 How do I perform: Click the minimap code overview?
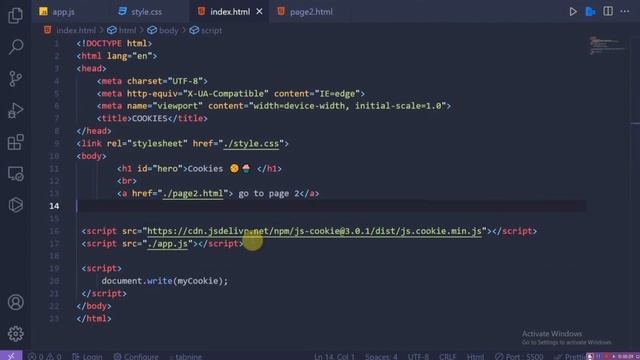click(607, 46)
